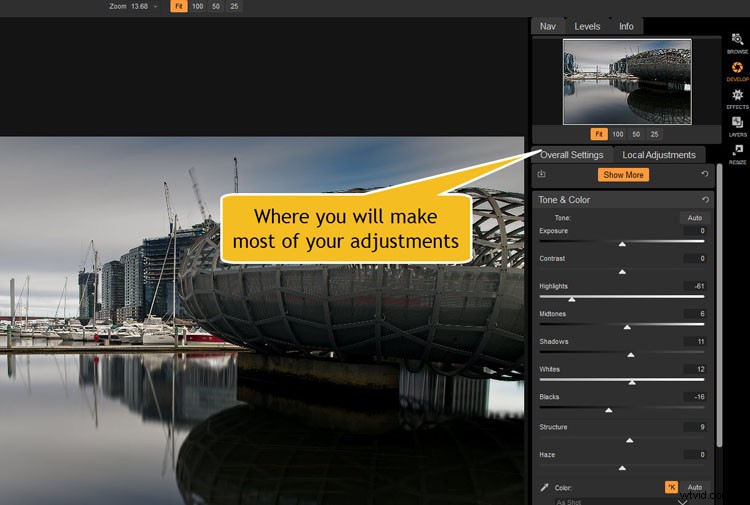This screenshot has width=750, height=505.
Task: Click the Tone & Color pane header
Action: pyautogui.click(x=623, y=200)
